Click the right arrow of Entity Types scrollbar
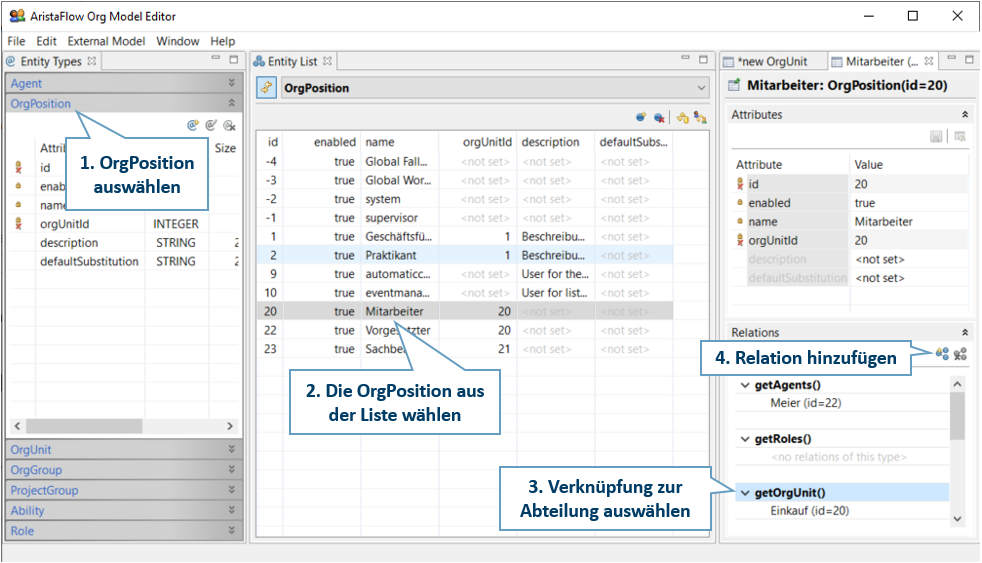The width and height of the screenshot is (982, 563). [230, 426]
